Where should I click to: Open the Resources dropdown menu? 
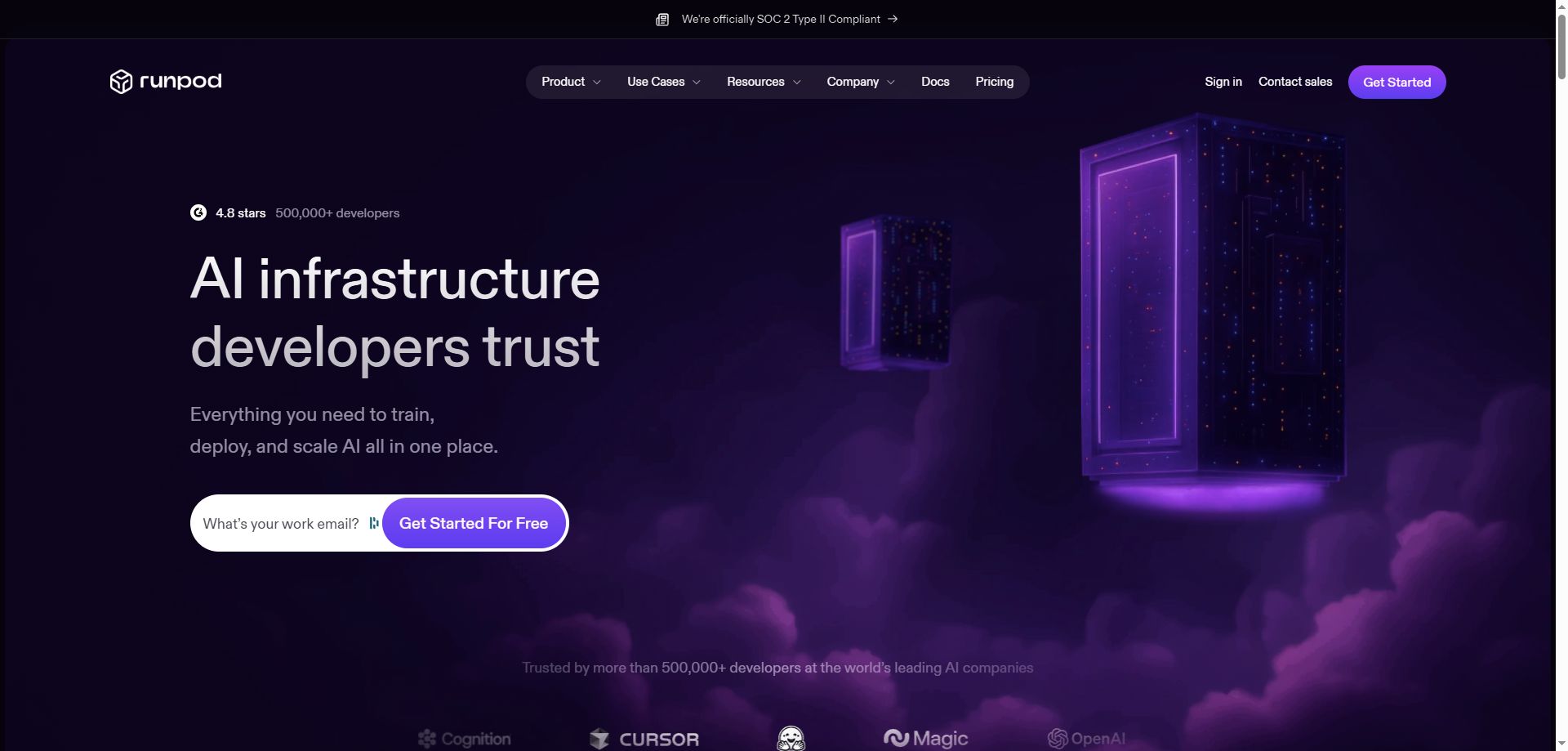(764, 82)
